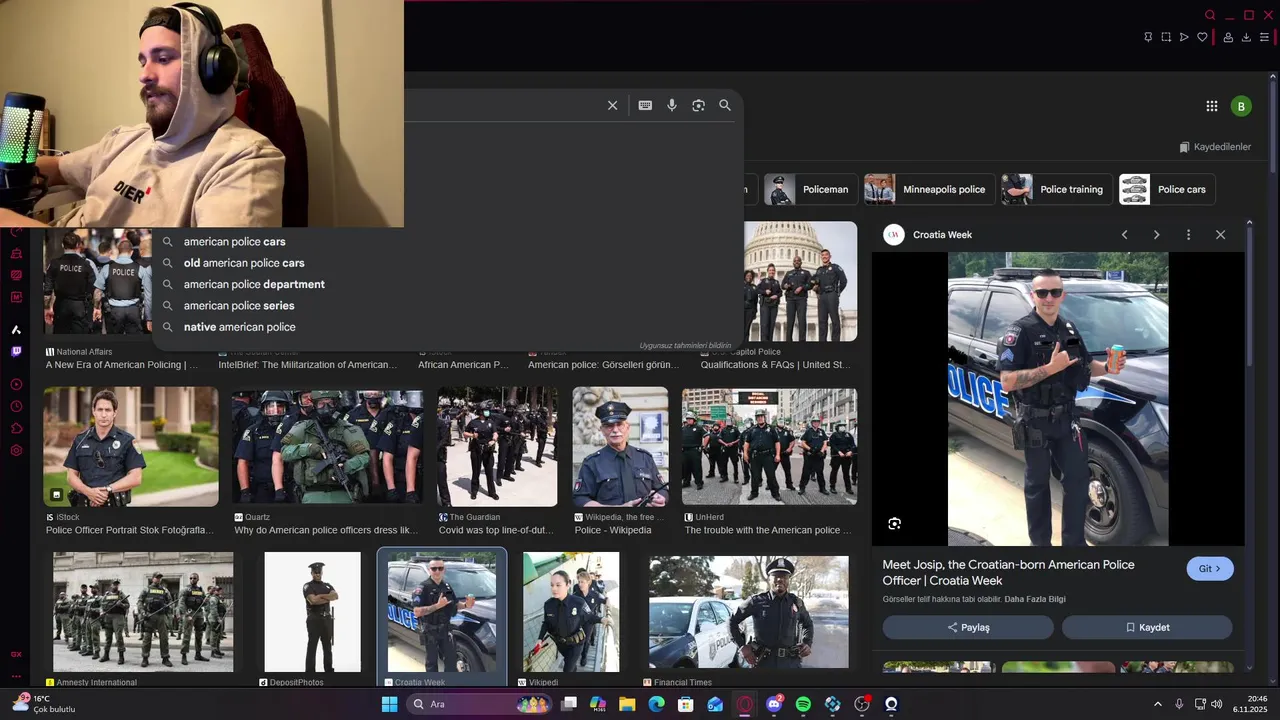Click the Kaydet save button

point(1147,628)
